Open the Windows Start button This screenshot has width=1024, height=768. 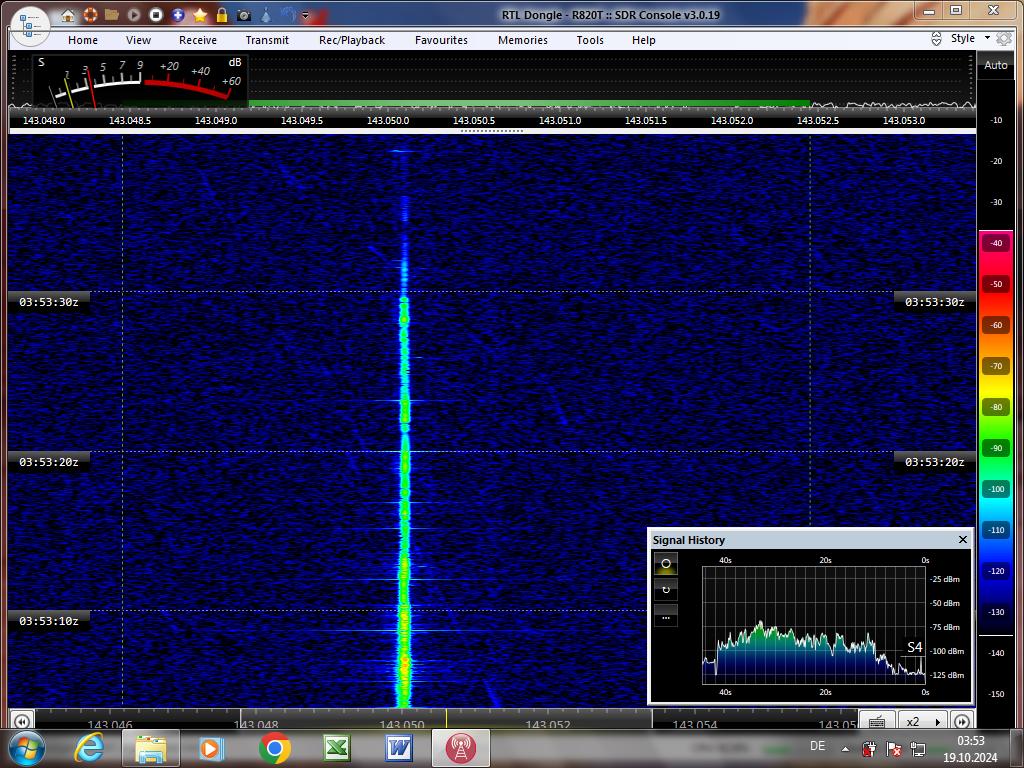point(26,748)
